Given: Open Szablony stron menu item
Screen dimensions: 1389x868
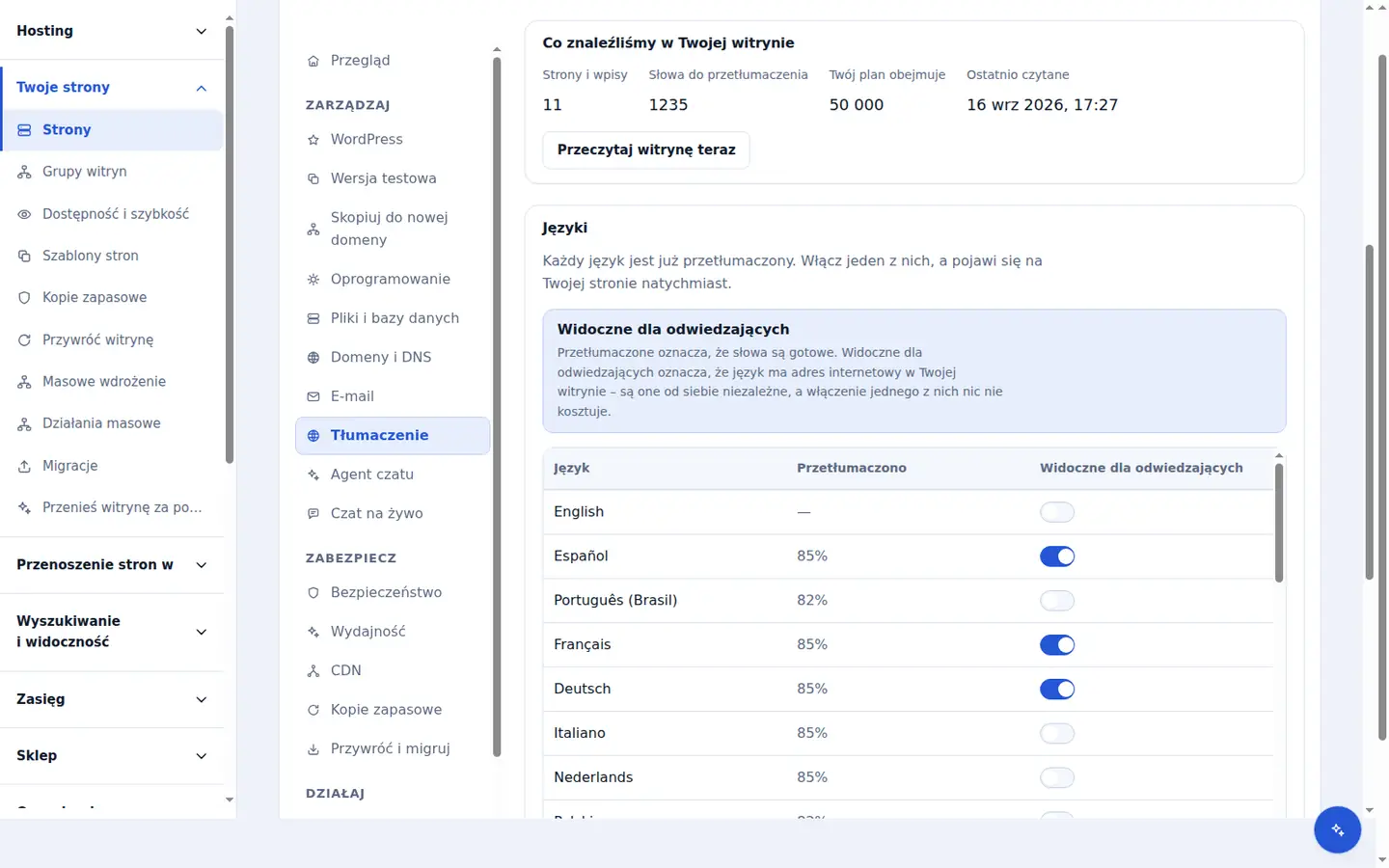Looking at the screenshot, I should click(113, 256).
